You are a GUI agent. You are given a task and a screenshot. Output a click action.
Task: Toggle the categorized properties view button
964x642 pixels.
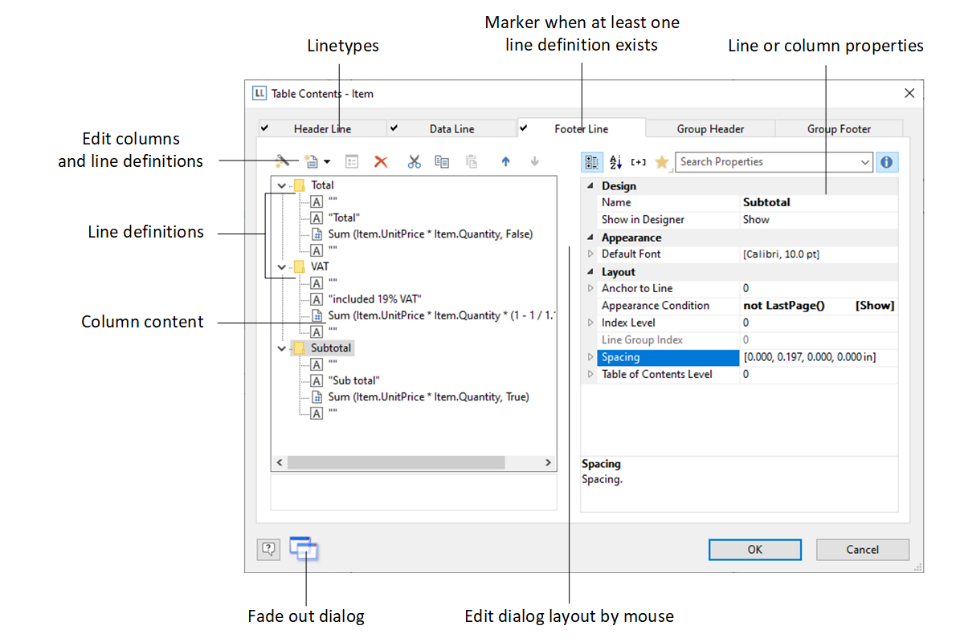591,162
